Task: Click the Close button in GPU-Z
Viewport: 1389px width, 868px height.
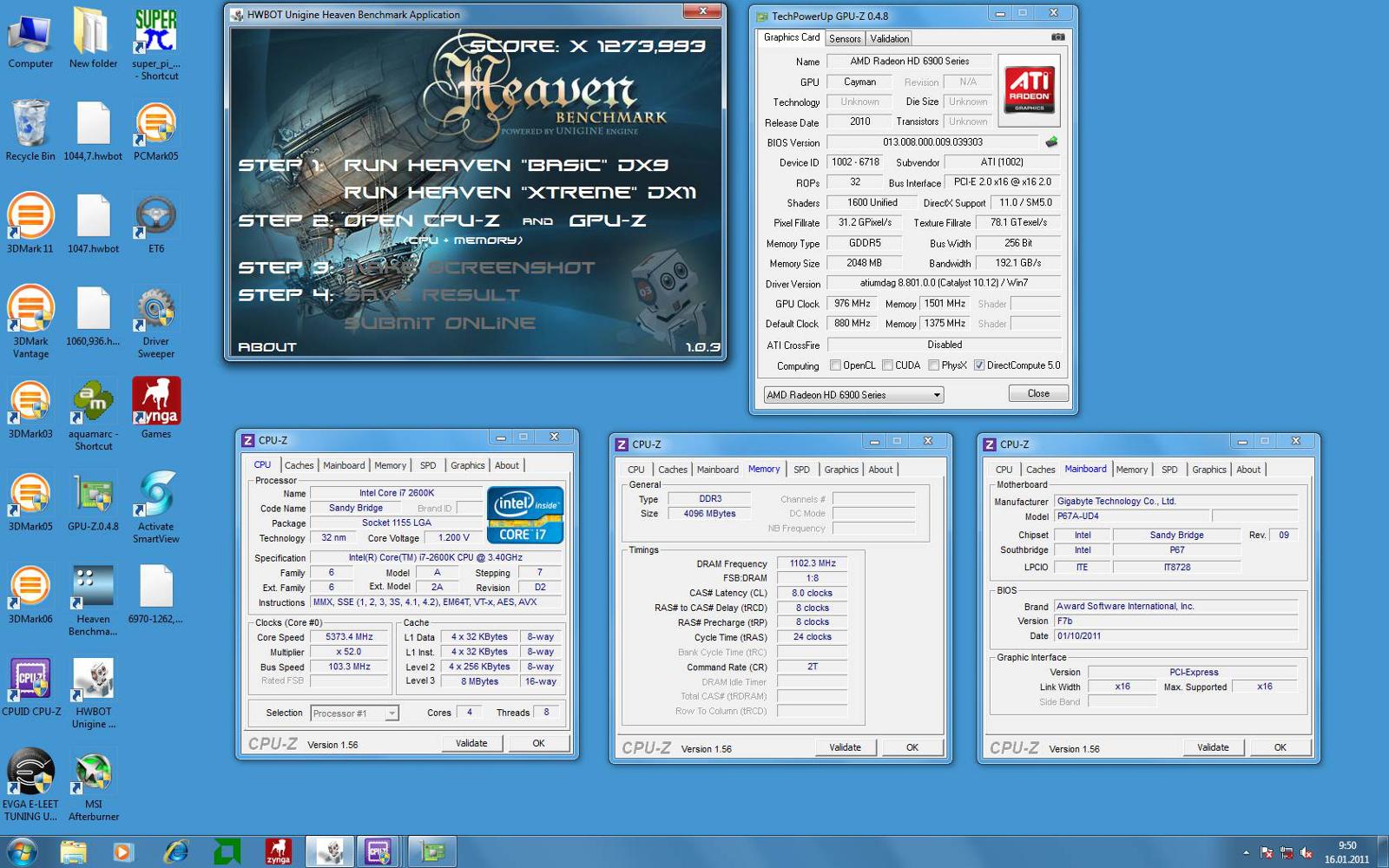Action: pos(1038,394)
